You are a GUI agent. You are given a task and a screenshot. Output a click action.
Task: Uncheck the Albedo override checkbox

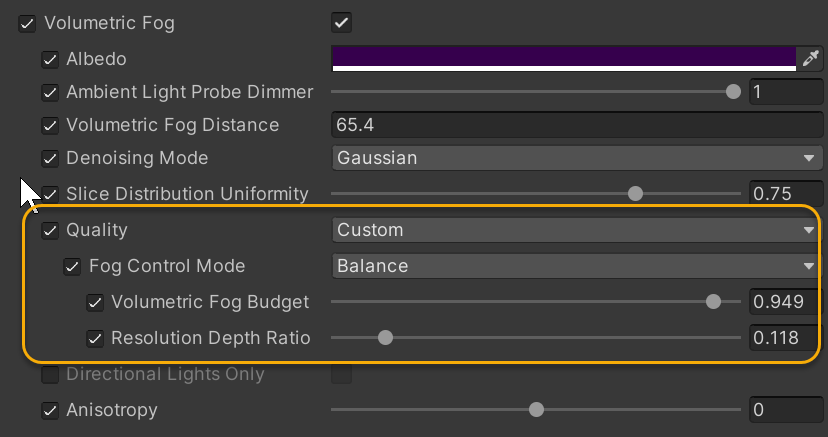click(x=50, y=59)
